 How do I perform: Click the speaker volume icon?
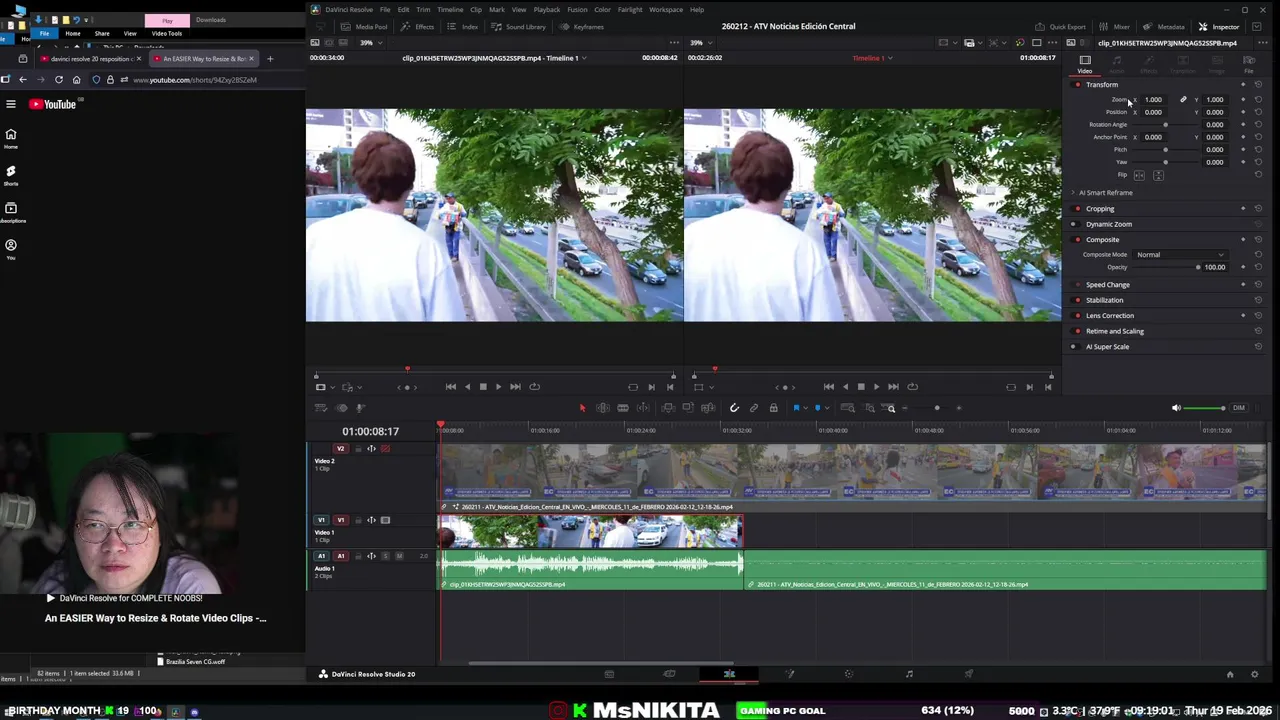1176,408
